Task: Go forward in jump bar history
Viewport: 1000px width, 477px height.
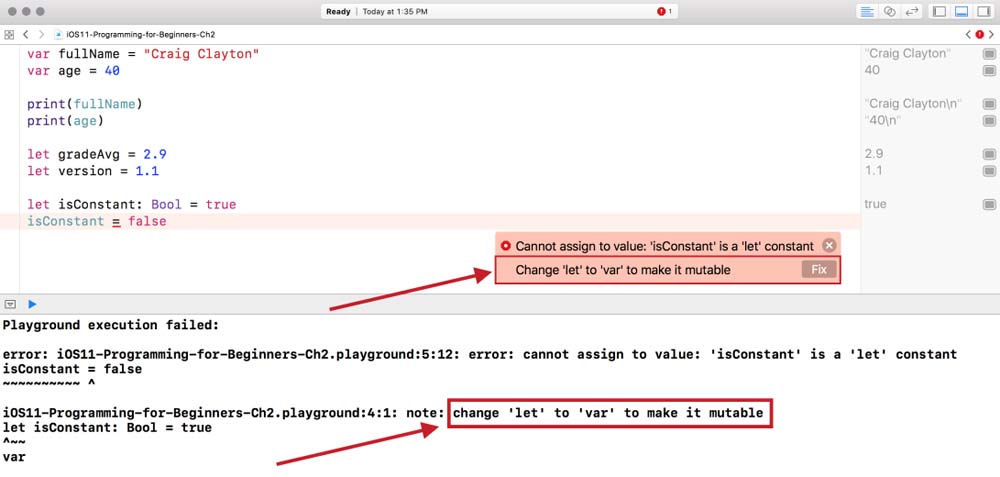Action: pos(41,34)
